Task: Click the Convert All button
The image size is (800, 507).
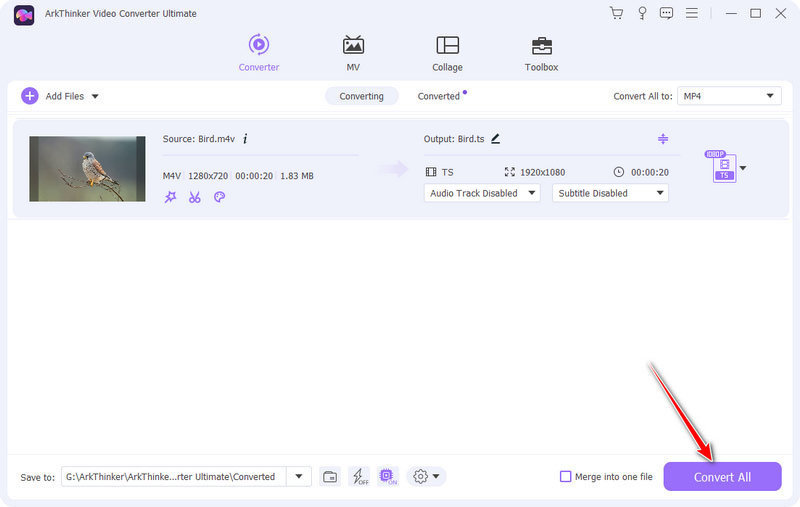Action: (x=722, y=476)
